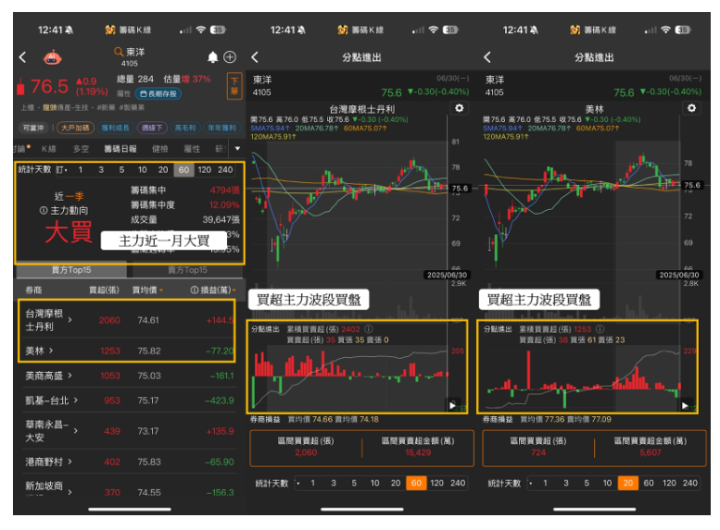Sort by the 買均價 column
This screenshot has width=720, height=530.
point(147,290)
